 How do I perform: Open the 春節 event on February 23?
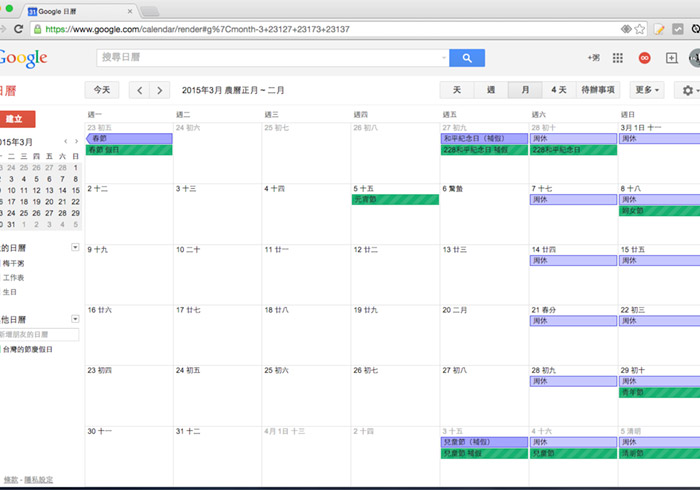(129, 138)
